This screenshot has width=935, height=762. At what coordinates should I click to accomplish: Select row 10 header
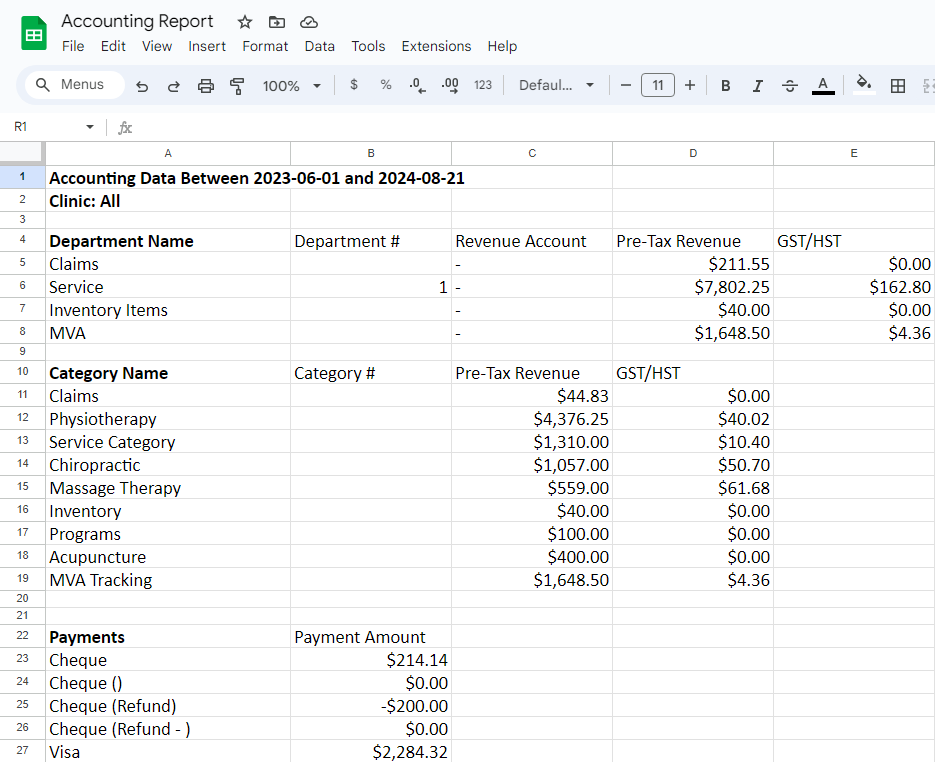(x=23, y=372)
